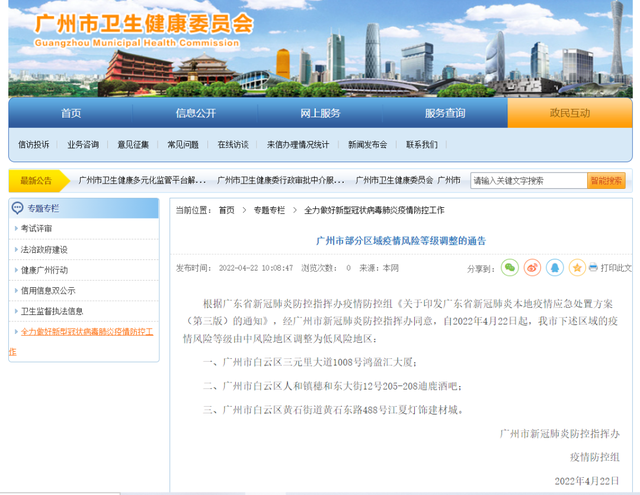Share the article to WeChat
The width and height of the screenshot is (640, 495).
510,268
